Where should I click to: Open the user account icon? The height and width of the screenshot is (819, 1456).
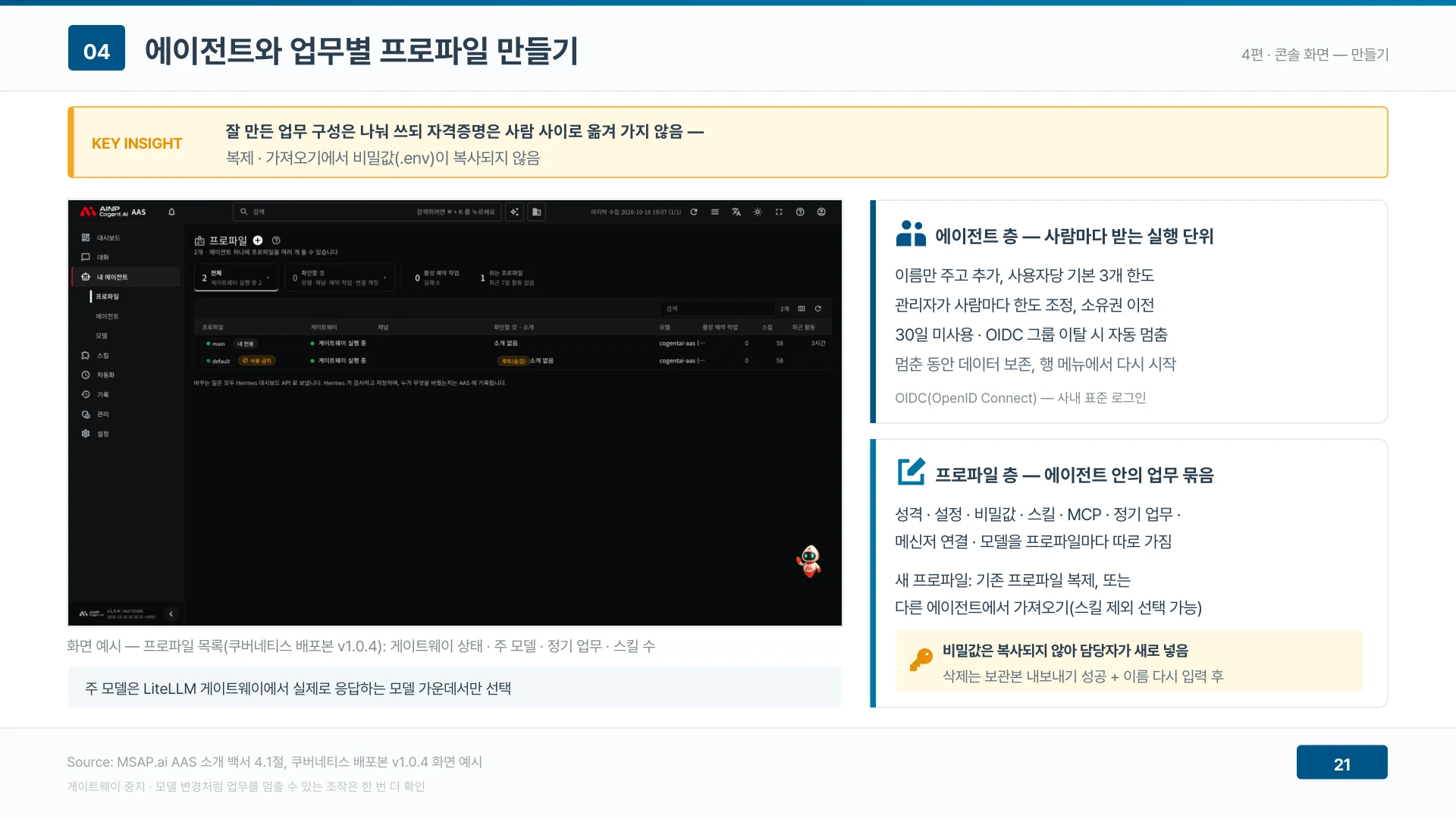(821, 212)
